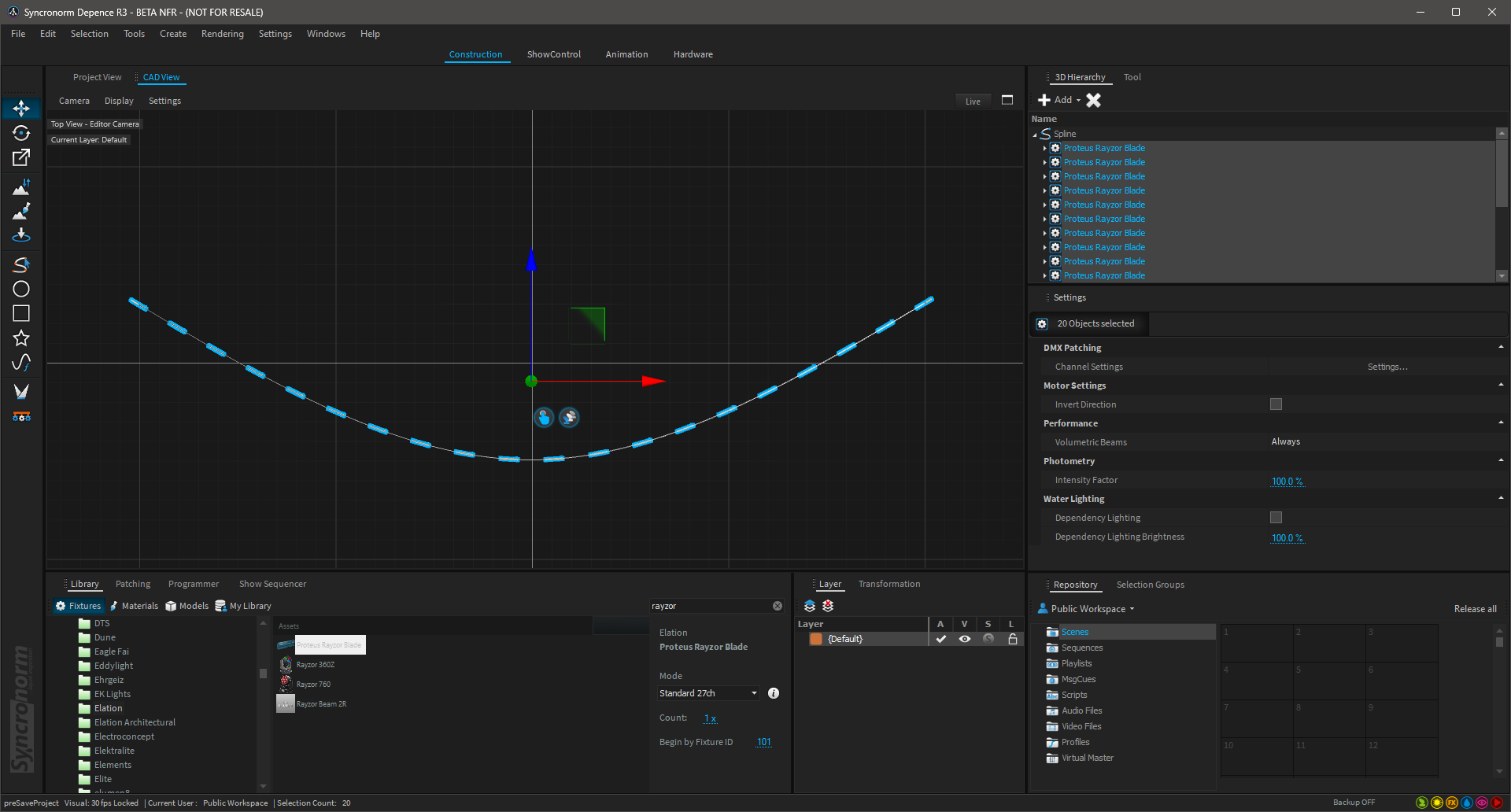The image size is (1511, 812).
Task: Toggle Default layer lock icon
Action: pyautogui.click(x=1013, y=639)
